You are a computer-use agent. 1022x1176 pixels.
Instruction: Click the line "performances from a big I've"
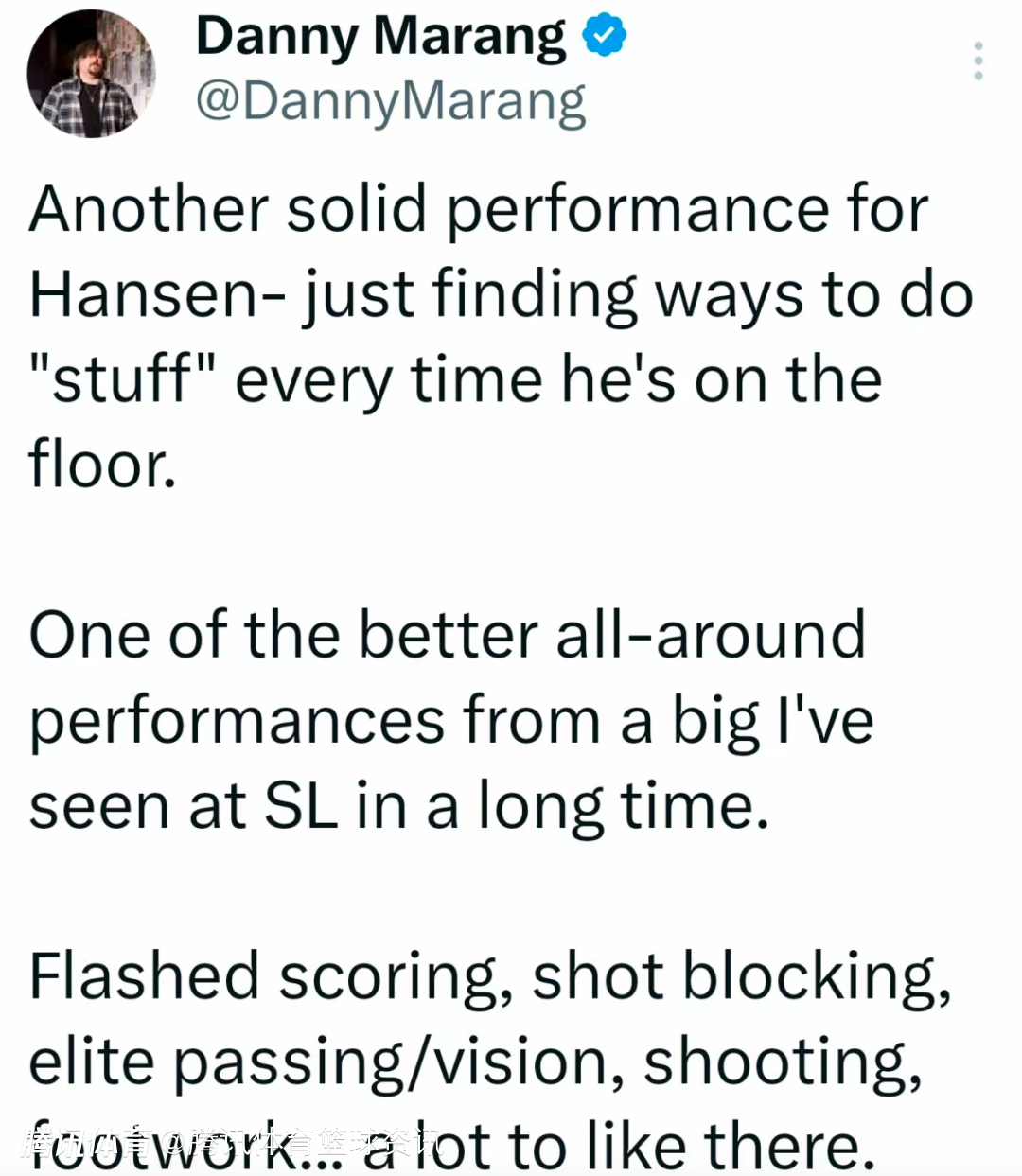[450, 721]
